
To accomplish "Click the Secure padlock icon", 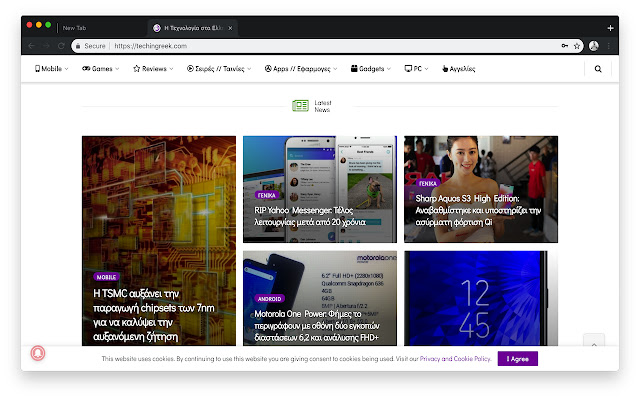I will click(78, 46).
